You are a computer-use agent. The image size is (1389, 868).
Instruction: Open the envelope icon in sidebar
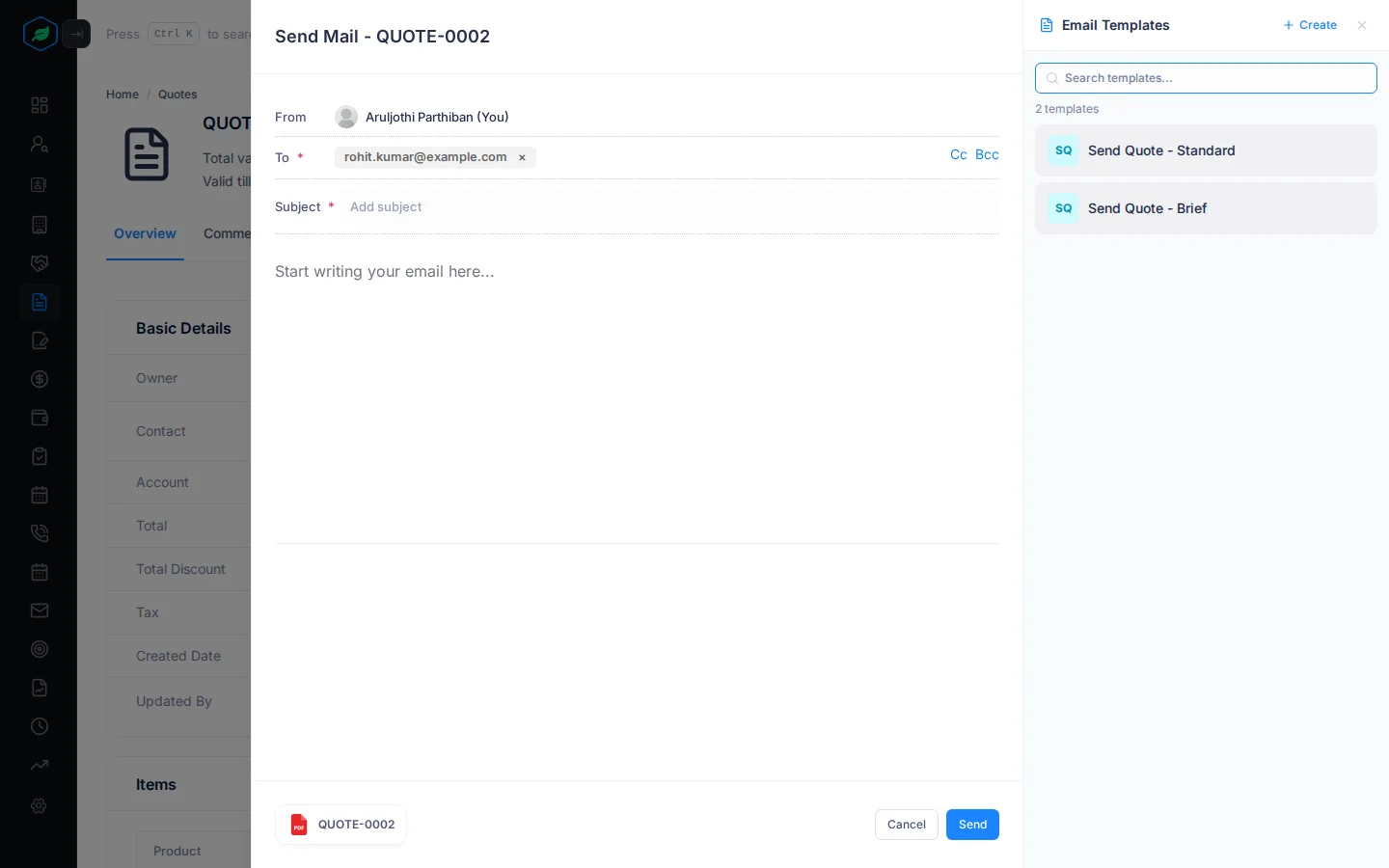[40, 610]
